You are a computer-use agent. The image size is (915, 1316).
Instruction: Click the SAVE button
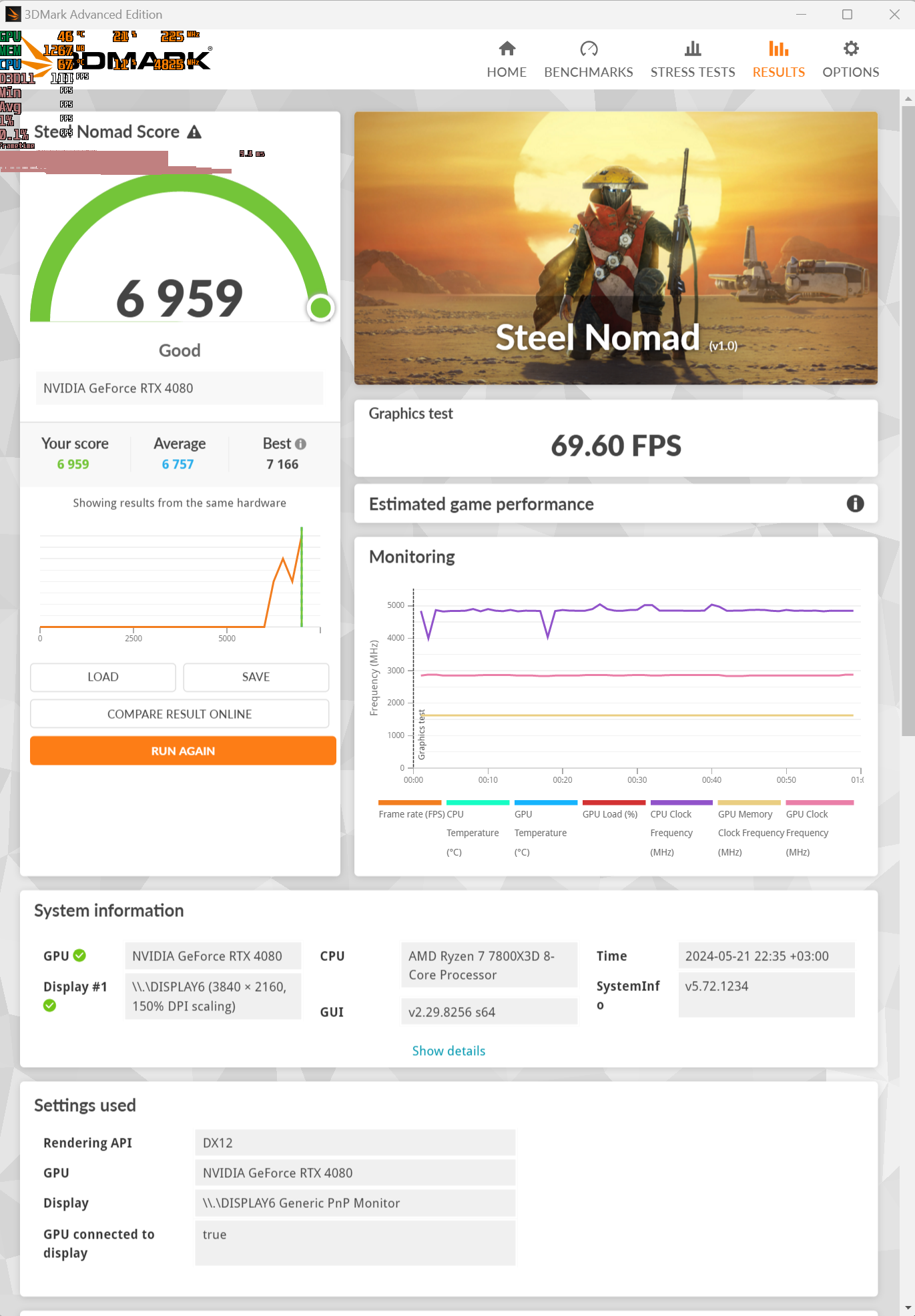(x=256, y=677)
